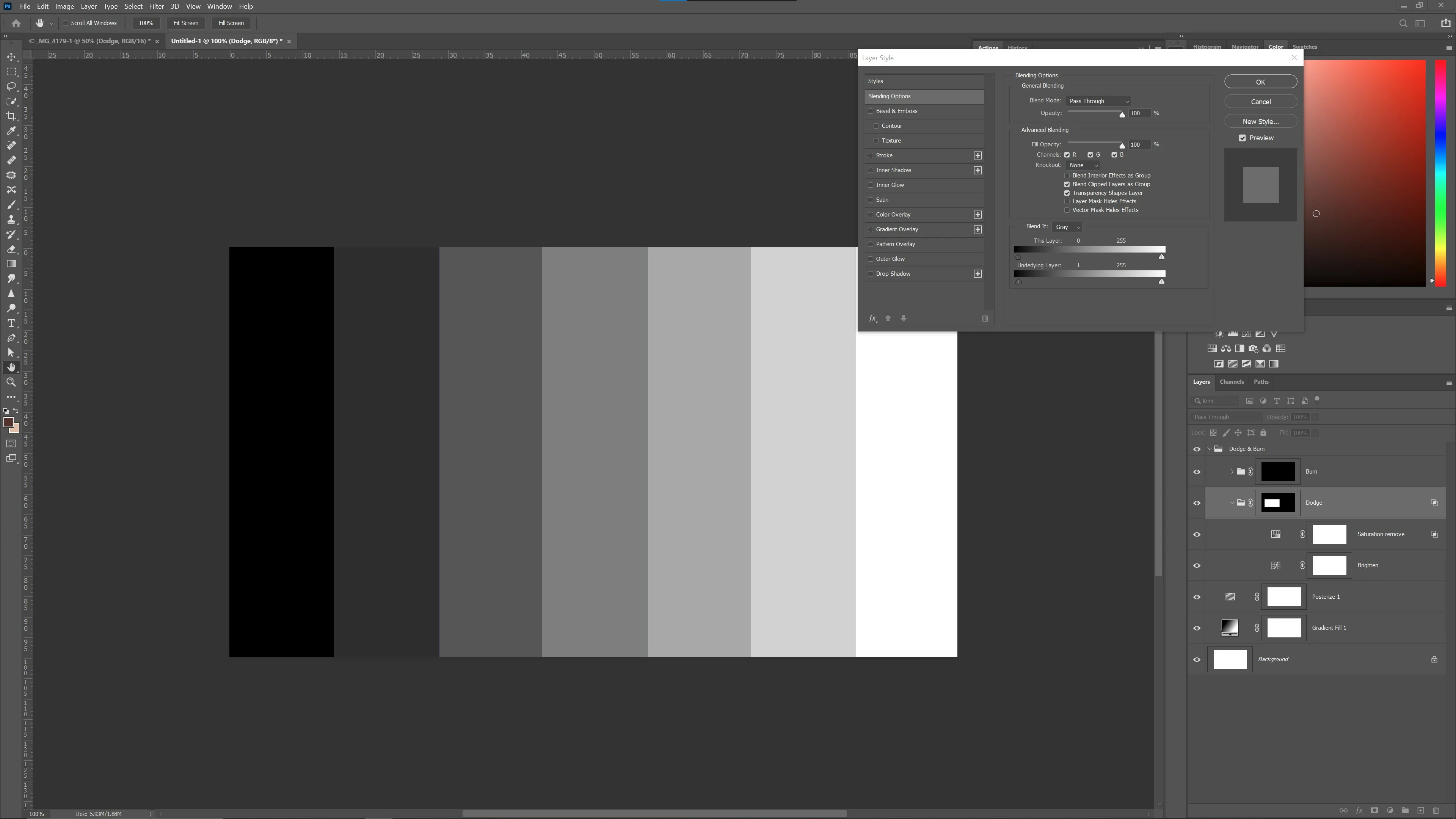The width and height of the screenshot is (1456, 819).
Task: Expand the Burn group folder
Action: pyautogui.click(x=1232, y=472)
